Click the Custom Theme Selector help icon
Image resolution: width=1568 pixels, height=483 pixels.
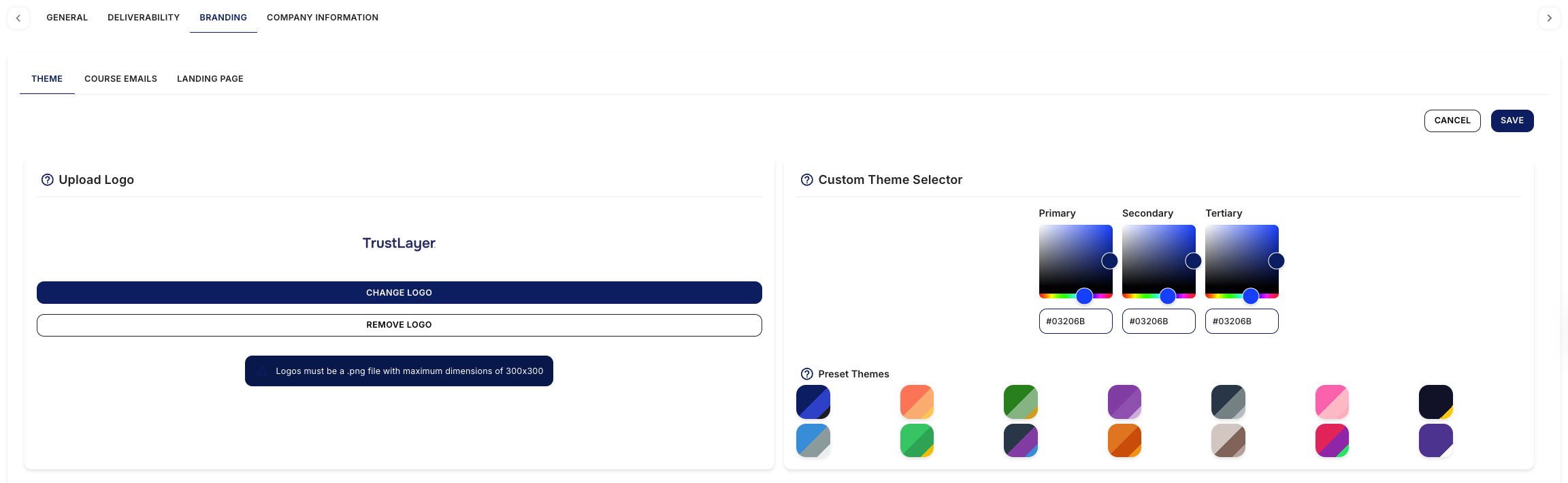[x=807, y=180]
